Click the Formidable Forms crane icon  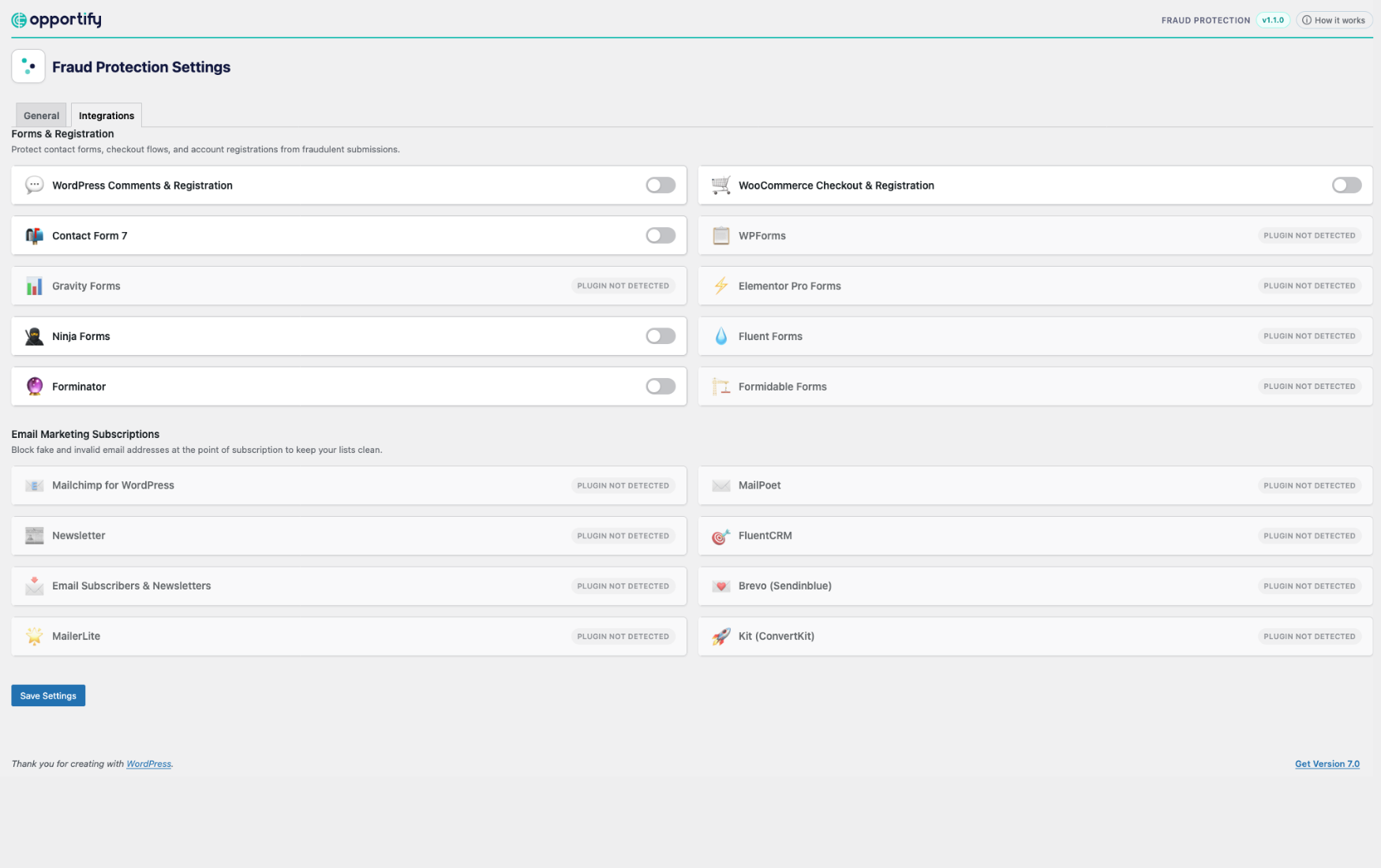pos(720,387)
